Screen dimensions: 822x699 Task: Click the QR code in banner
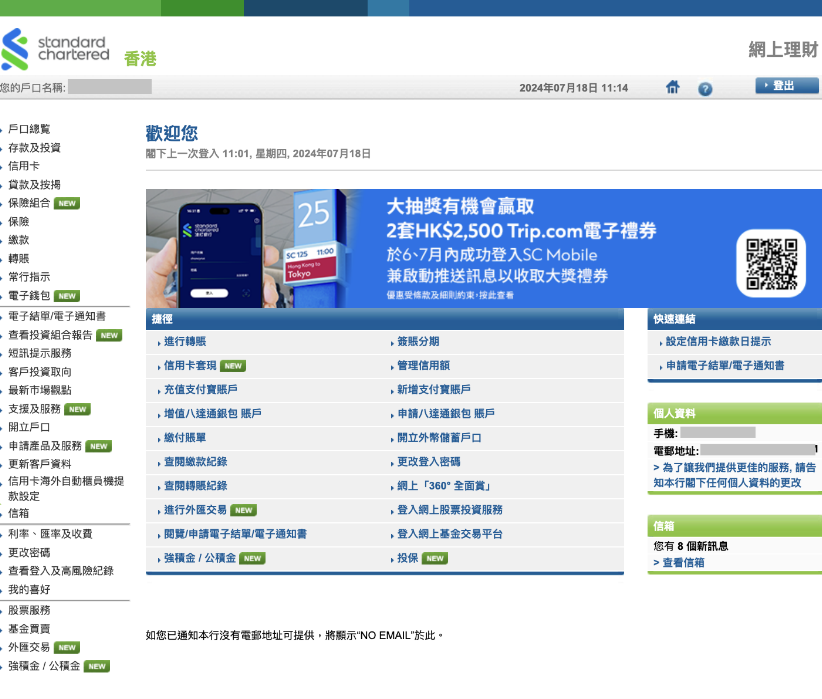[770, 264]
